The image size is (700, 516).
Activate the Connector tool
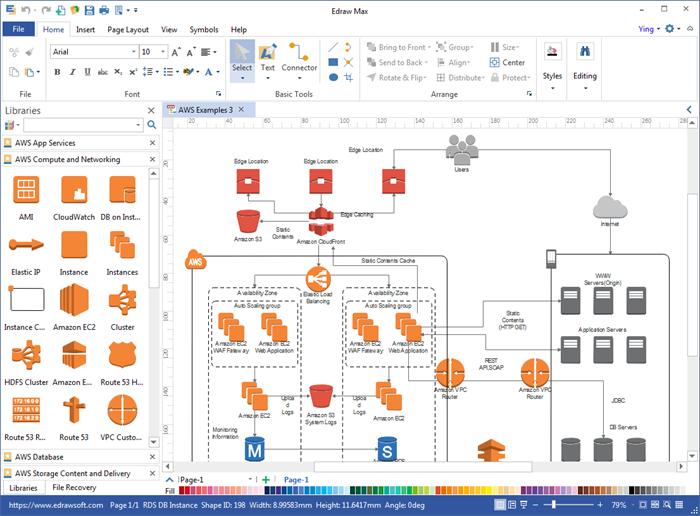pyautogui.click(x=299, y=61)
